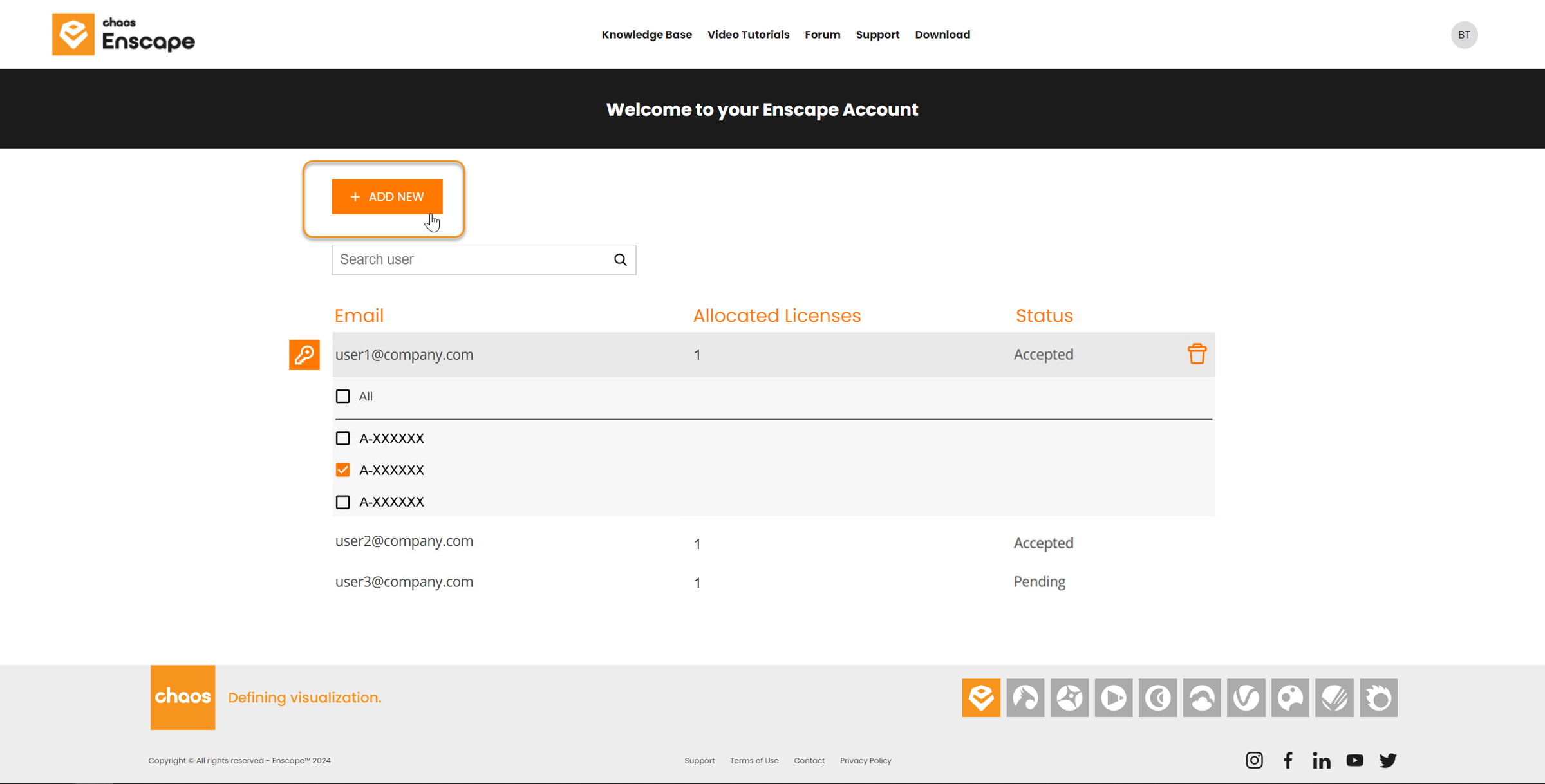The width and height of the screenshot is (1545, 784).
Task: Check the last A-XXXXXX license checkbox
Action: [342, 501]
